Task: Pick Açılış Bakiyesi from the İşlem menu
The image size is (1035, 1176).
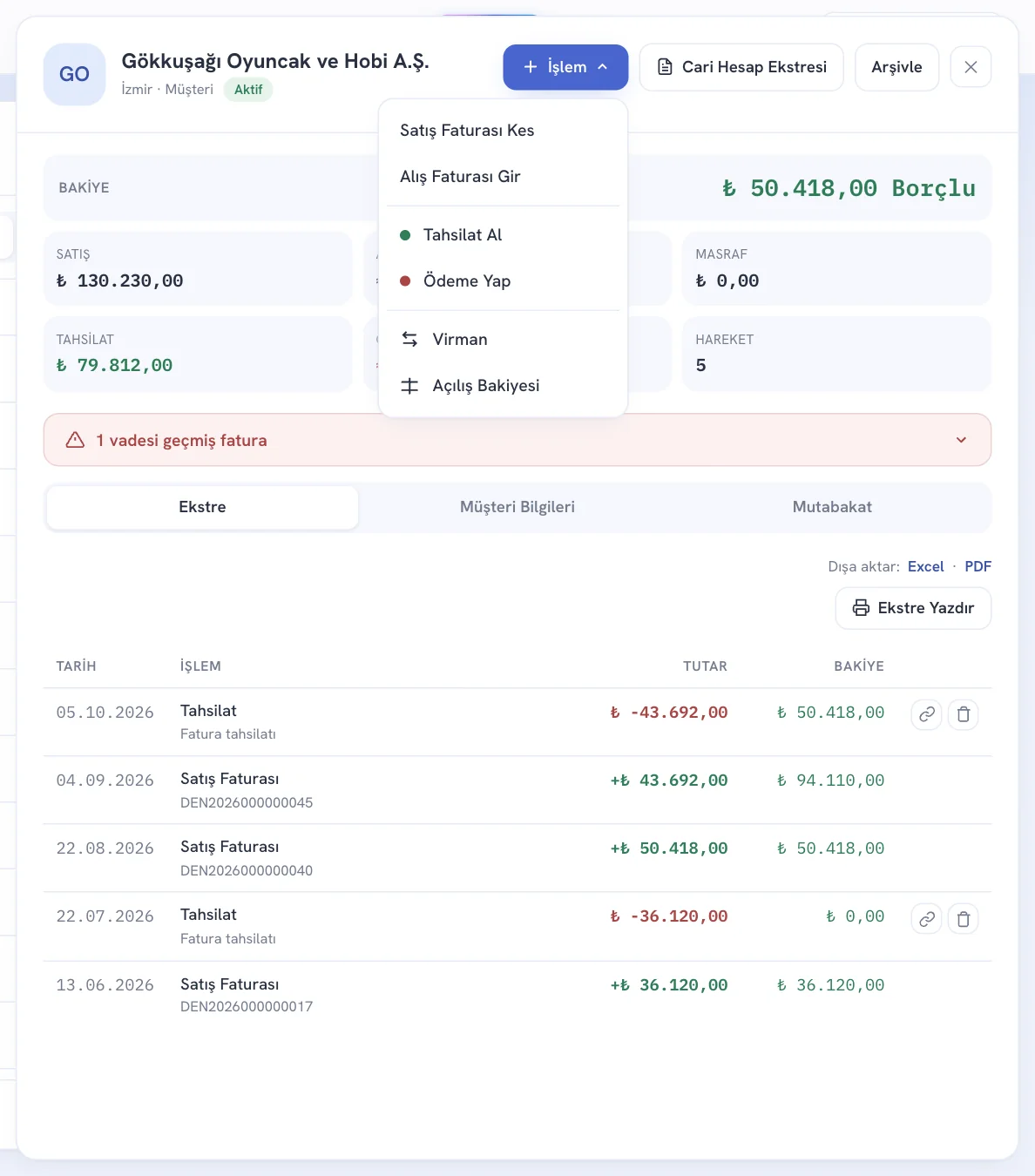Action: [504, 386]
